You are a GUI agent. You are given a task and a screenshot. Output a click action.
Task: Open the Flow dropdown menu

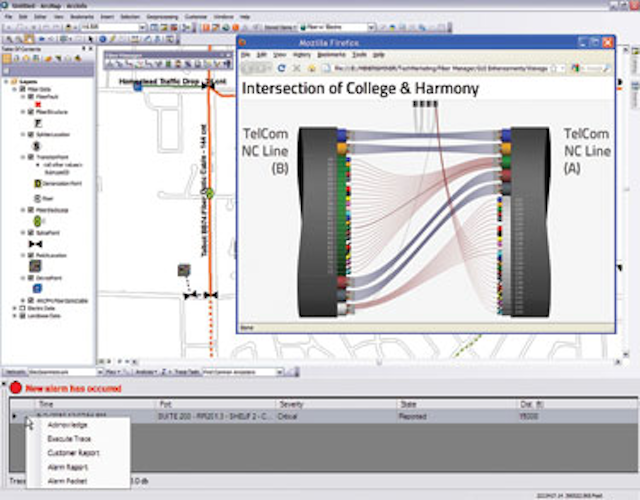click(113, 372)
